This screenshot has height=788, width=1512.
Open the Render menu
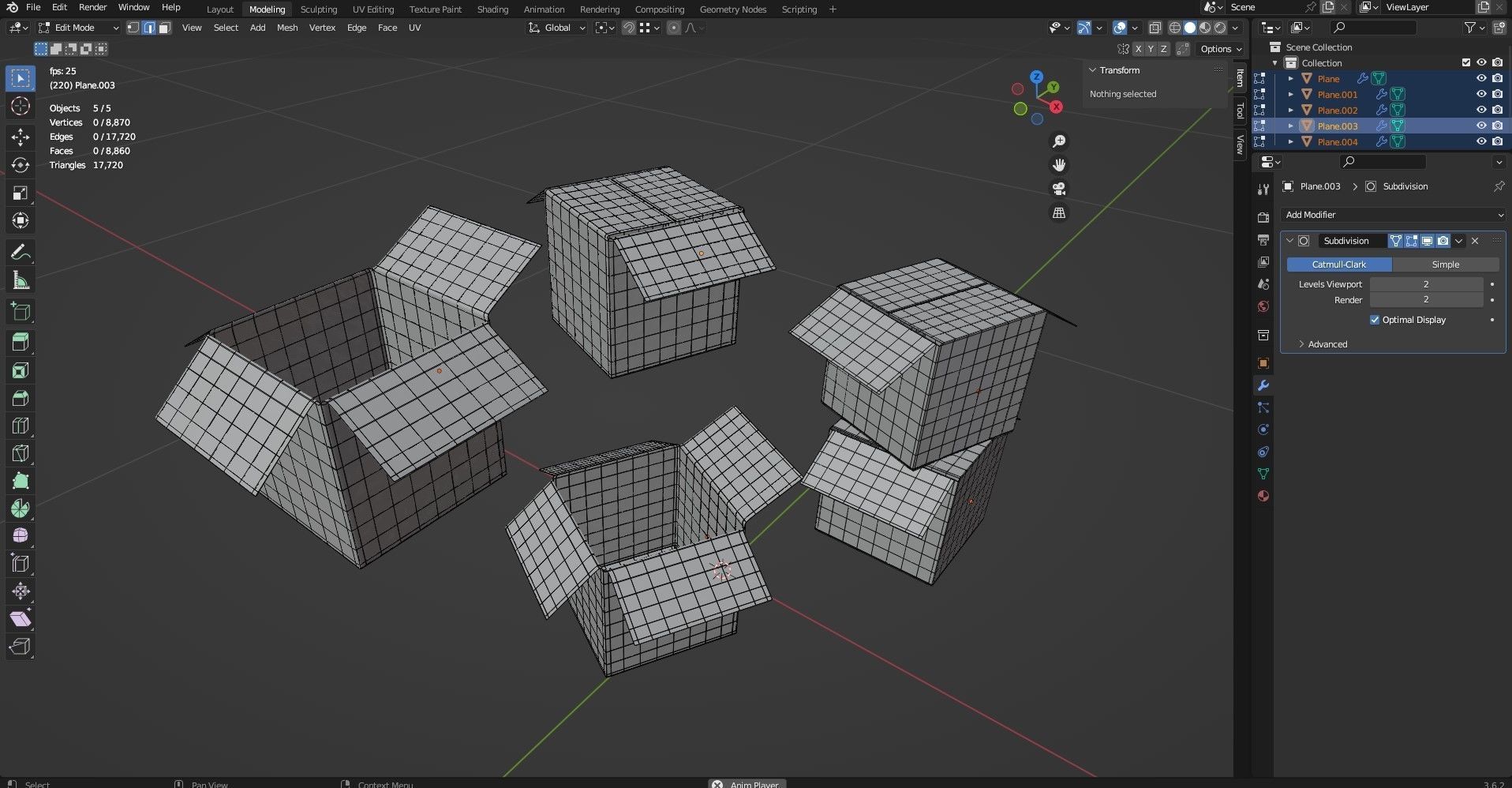click(92, 7)
